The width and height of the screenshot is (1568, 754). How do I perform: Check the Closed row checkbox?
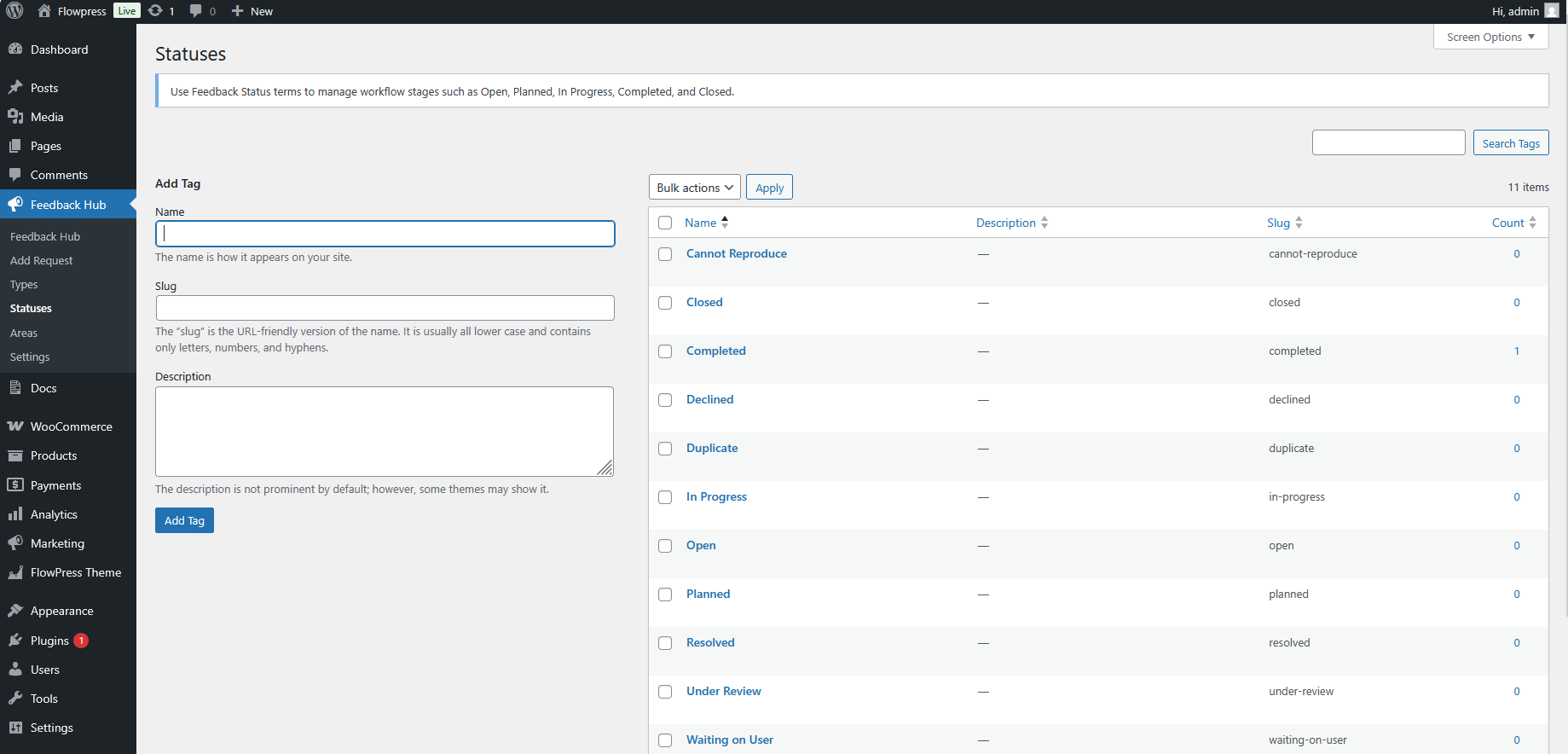665,303
